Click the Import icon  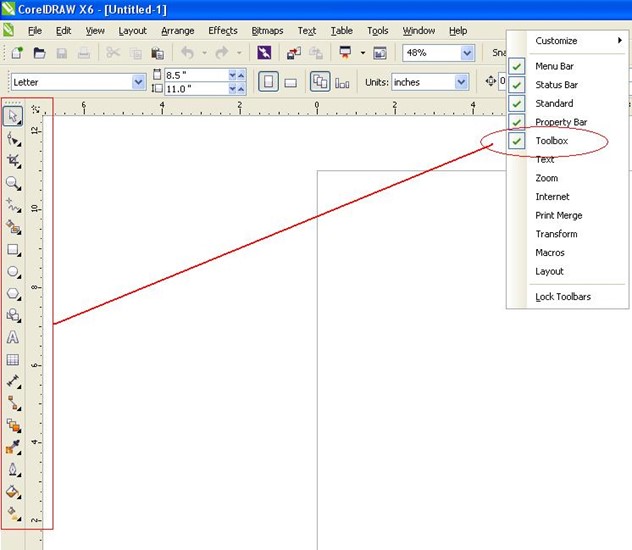[294, 53]
